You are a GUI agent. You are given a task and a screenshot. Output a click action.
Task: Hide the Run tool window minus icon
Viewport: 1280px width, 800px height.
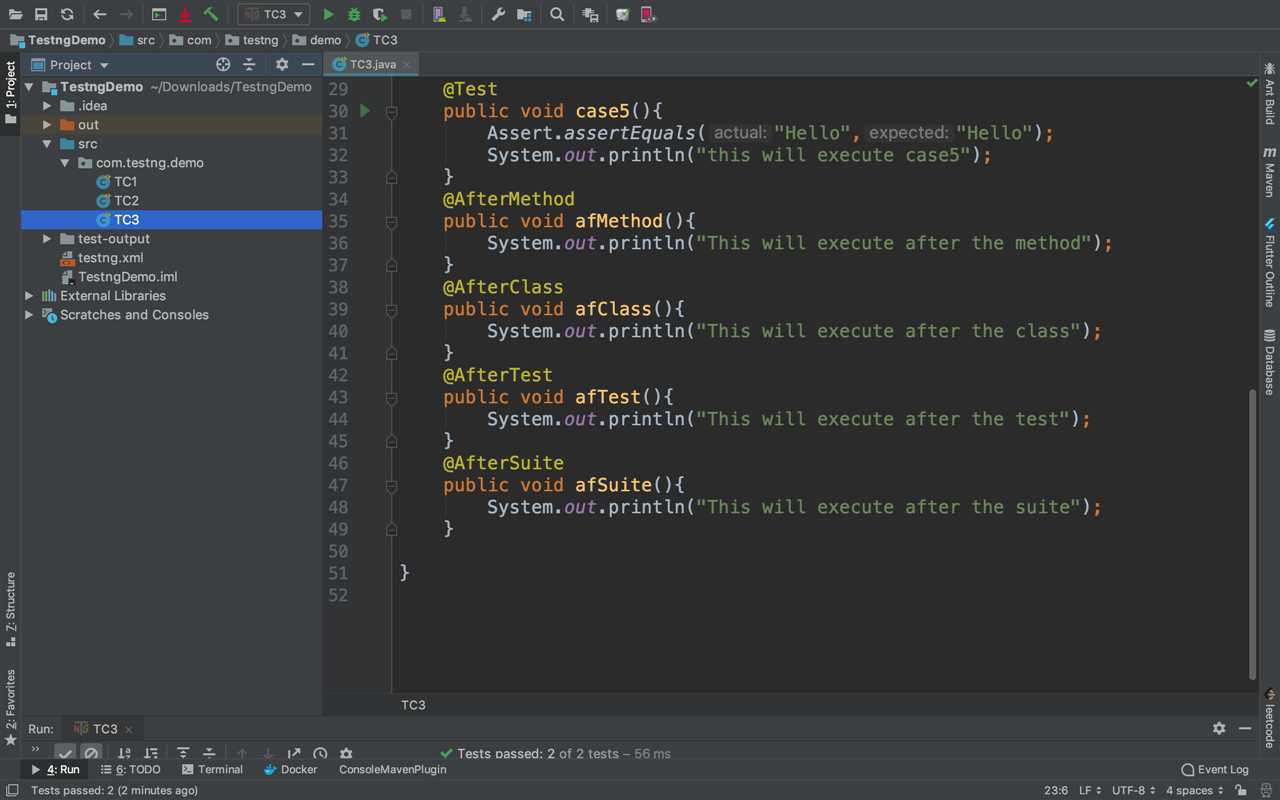pyautogui.click(x=1245, y=728)
